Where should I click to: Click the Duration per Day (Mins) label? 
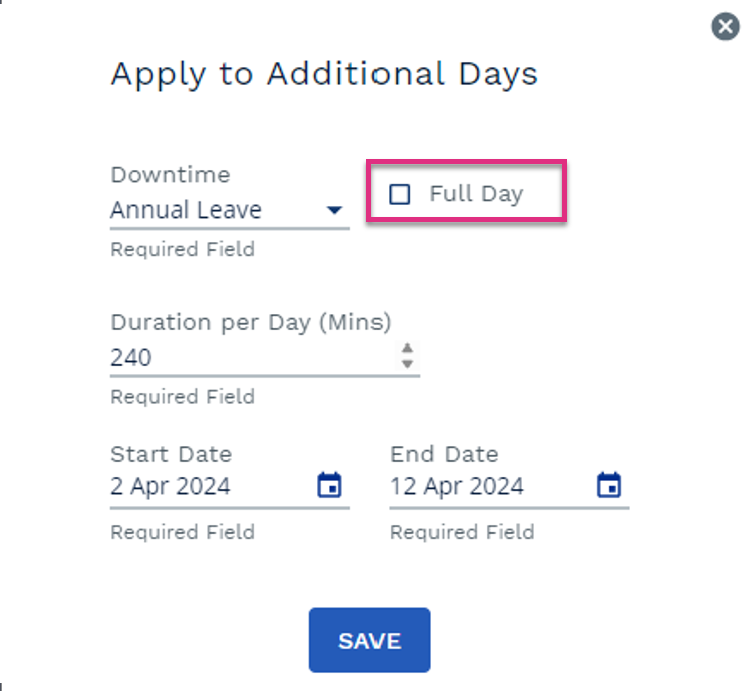point(251,323)
